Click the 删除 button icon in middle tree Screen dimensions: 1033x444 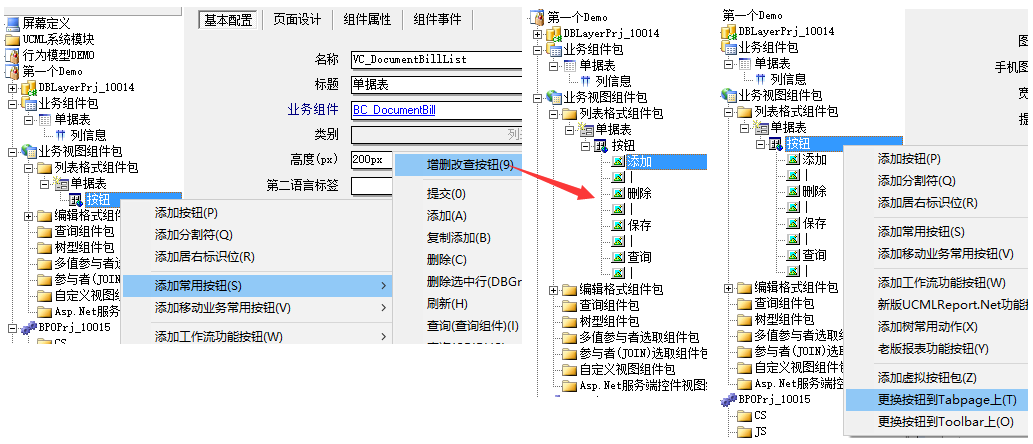tap(618, 193)
